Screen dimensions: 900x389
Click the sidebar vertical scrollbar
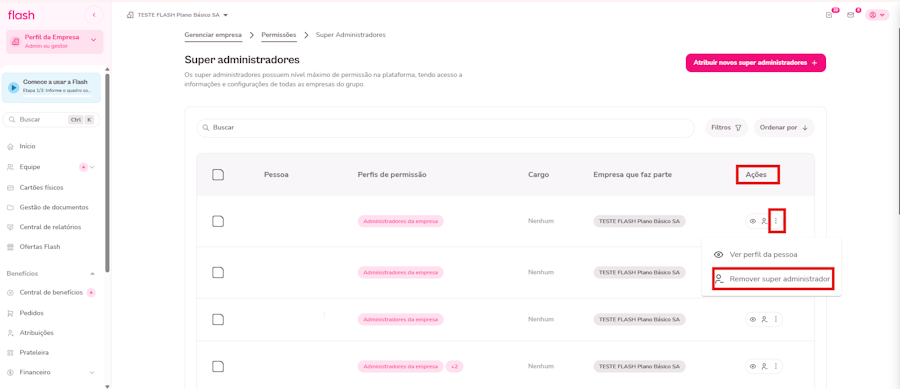click(107, 172)
